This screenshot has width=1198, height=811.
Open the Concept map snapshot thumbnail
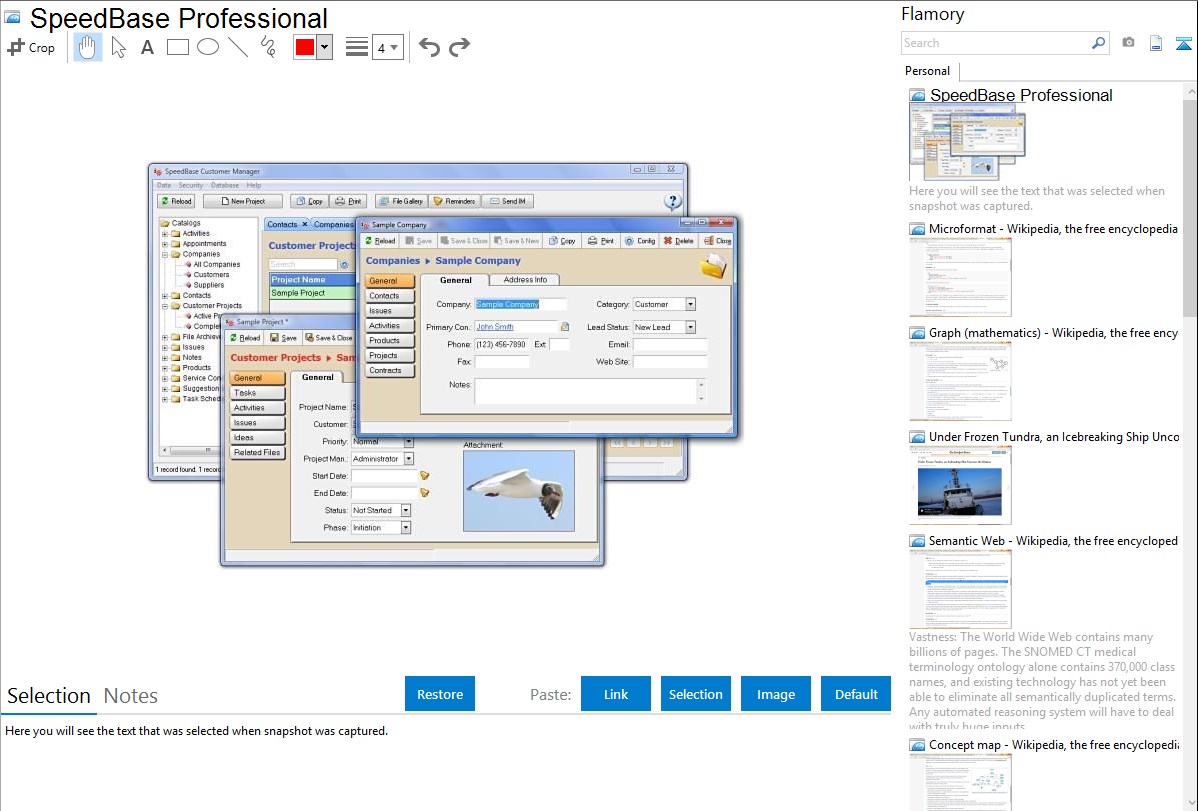[x=960, y=783]
